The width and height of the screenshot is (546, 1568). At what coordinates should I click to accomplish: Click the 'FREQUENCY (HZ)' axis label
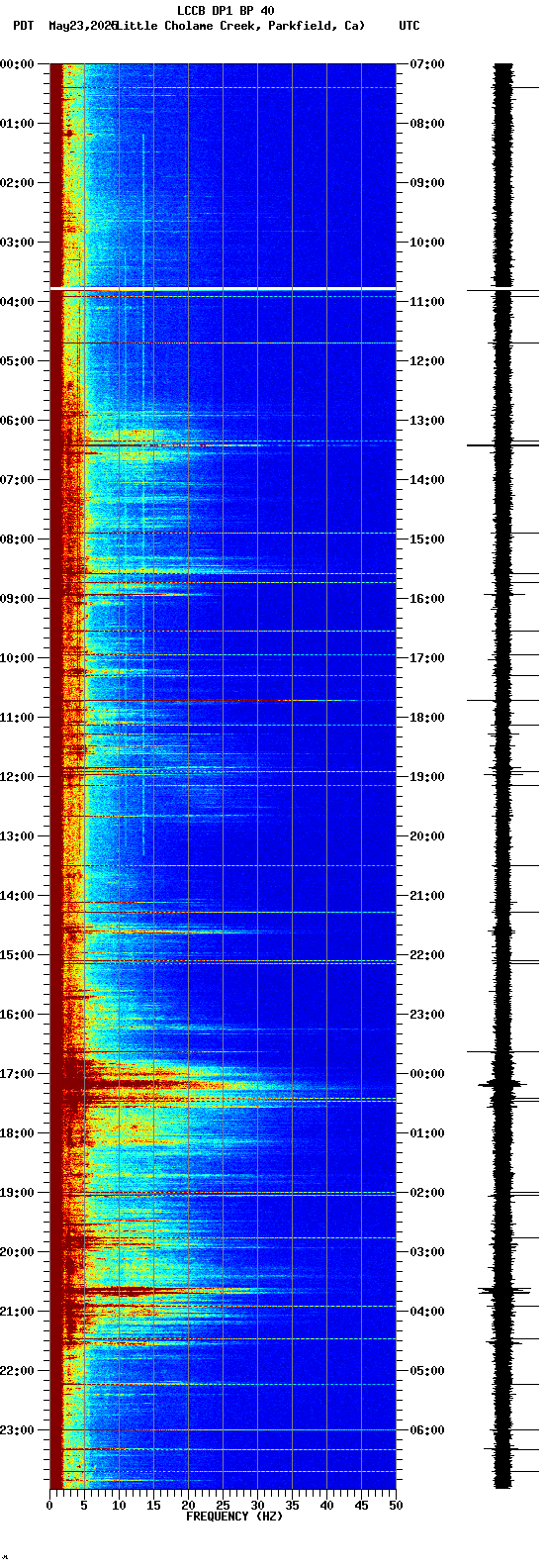[234, 1516]
